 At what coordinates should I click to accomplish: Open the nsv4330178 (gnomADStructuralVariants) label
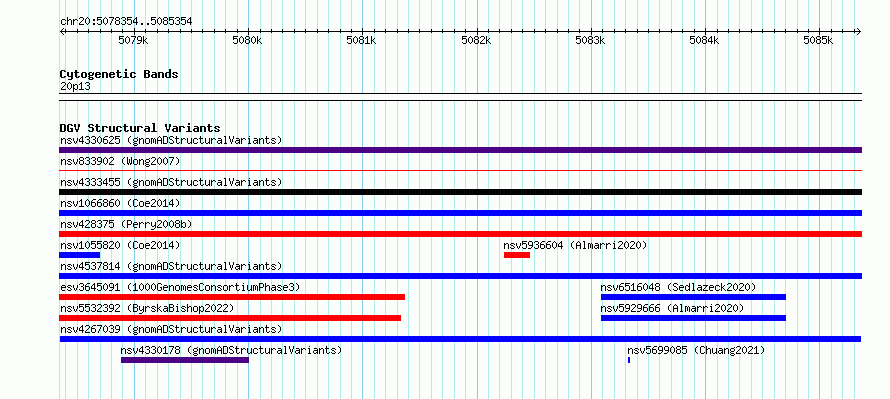(x=232, y=350)
